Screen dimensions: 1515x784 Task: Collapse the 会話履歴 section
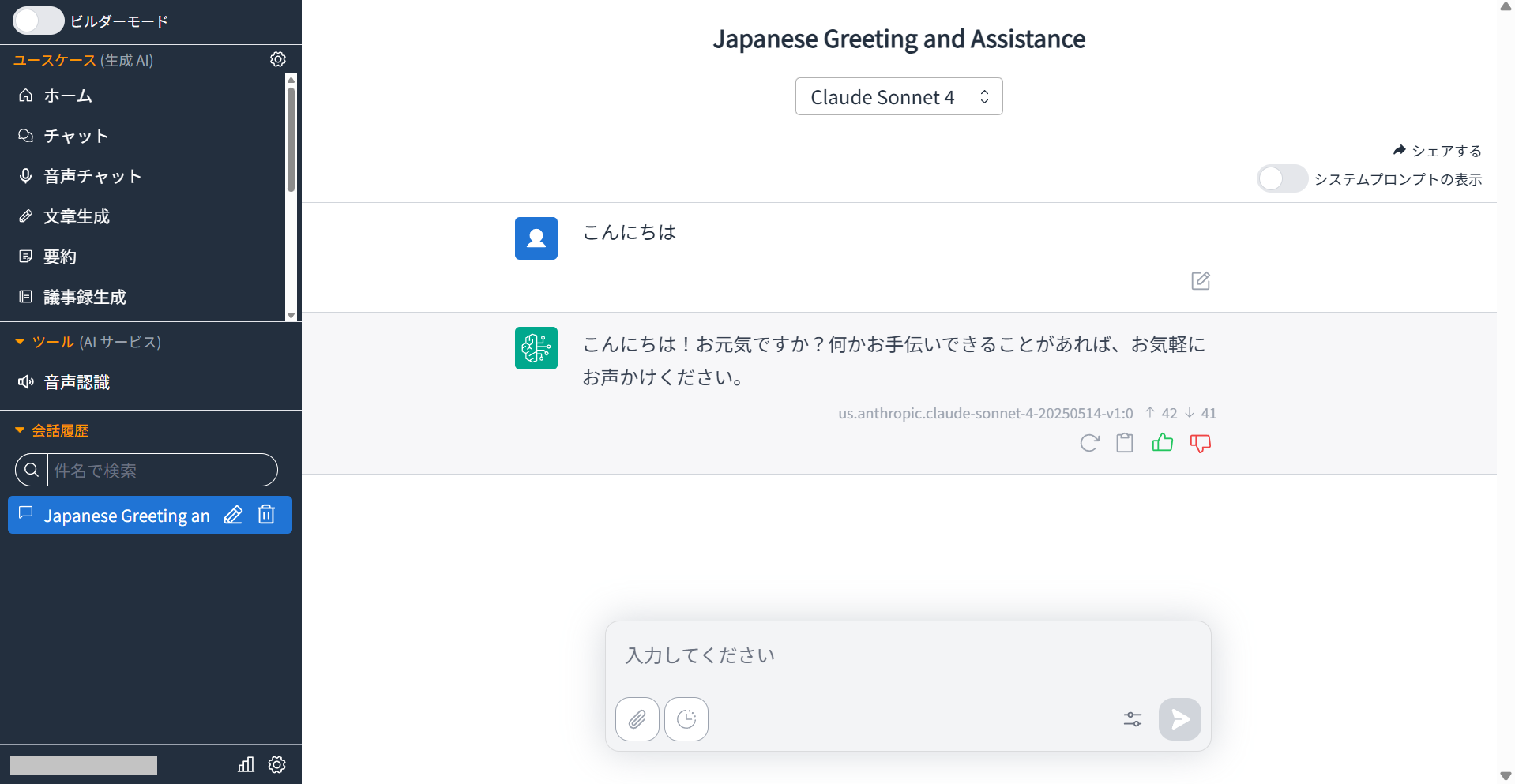[x=21, y=430]
